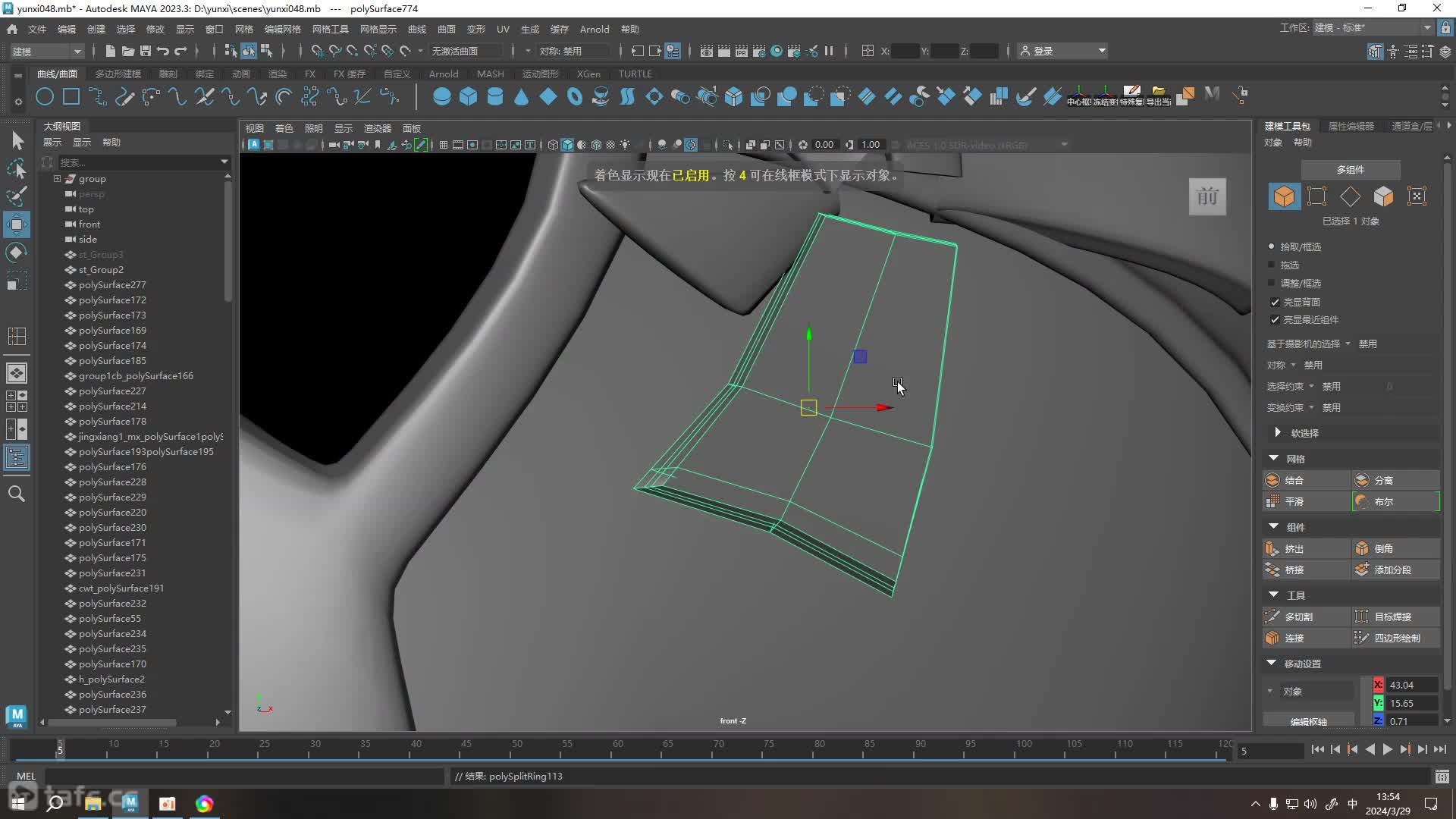Select face selection mode in Modeling Toolkit
Screen dimensions: 1456x819
pos(1383,196)
